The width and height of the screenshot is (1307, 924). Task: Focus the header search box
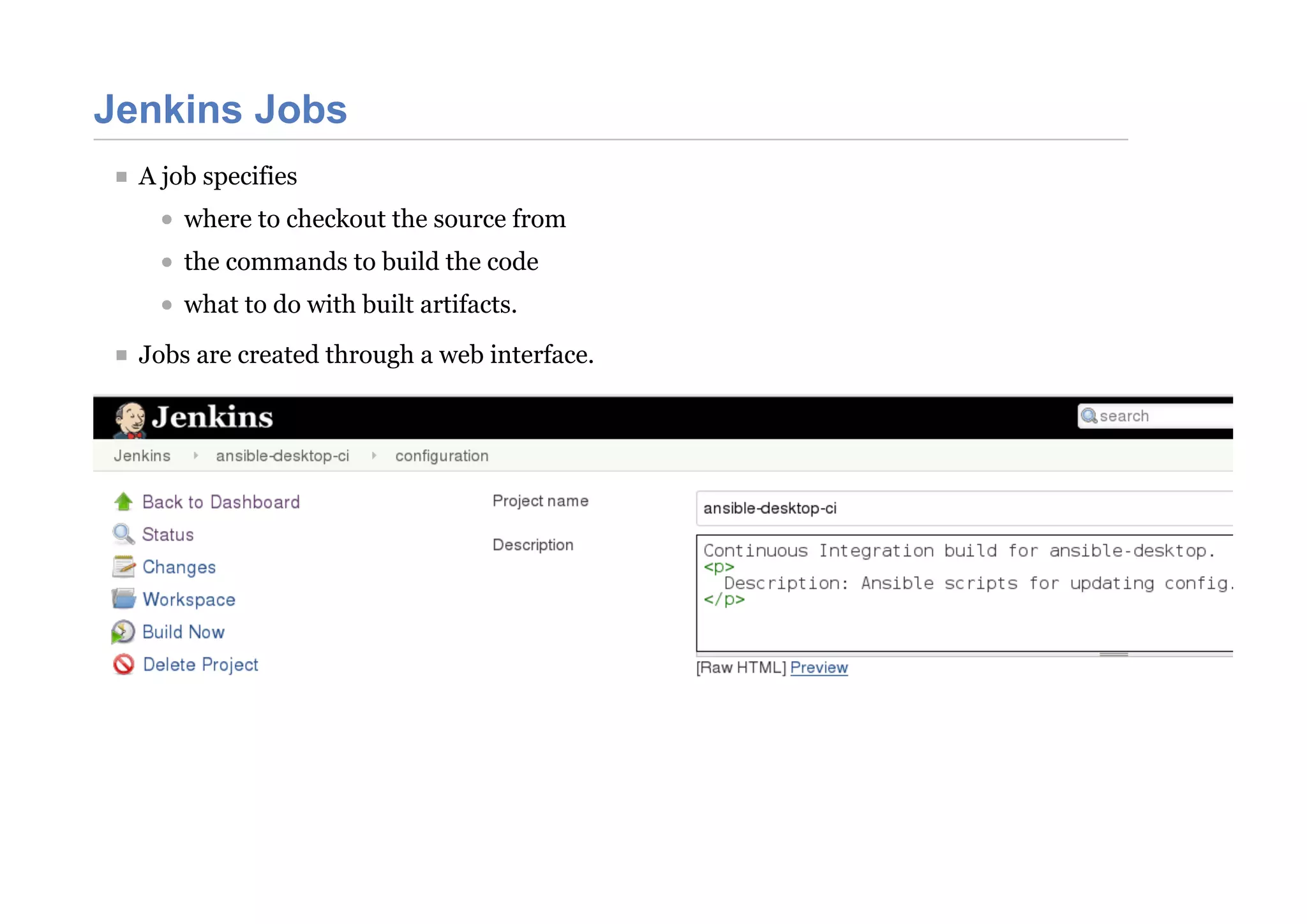click(x=1155, y=416)
